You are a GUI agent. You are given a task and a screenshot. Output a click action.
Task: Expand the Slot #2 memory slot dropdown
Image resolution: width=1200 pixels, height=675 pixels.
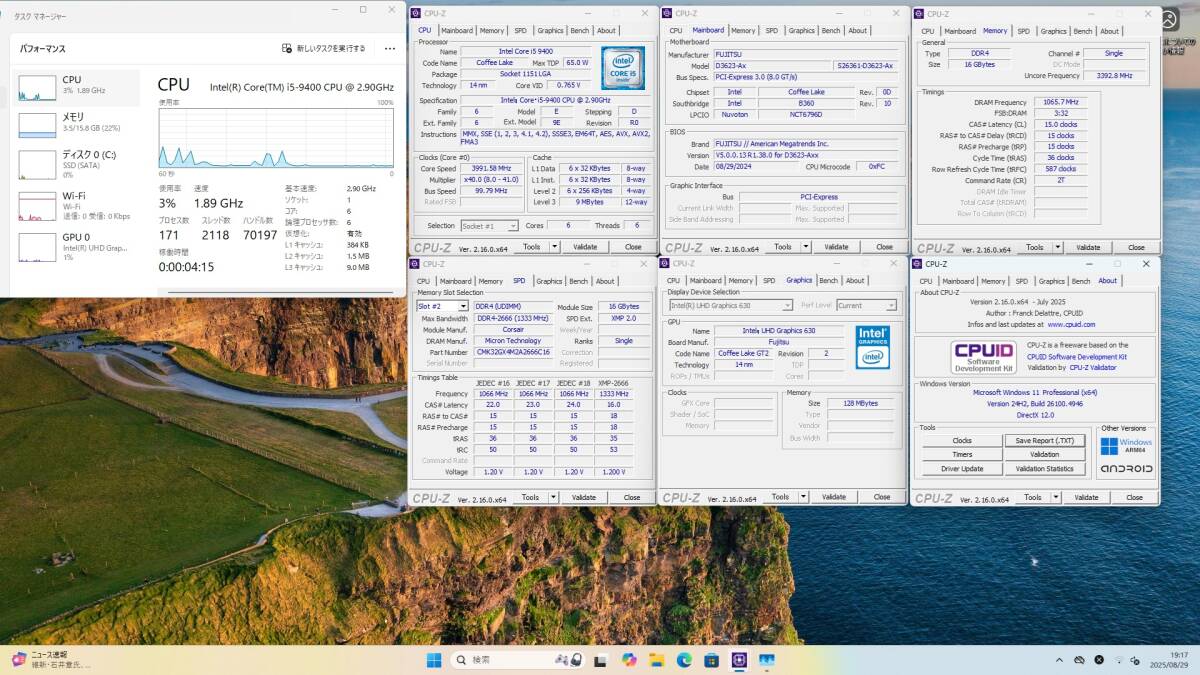442,306
